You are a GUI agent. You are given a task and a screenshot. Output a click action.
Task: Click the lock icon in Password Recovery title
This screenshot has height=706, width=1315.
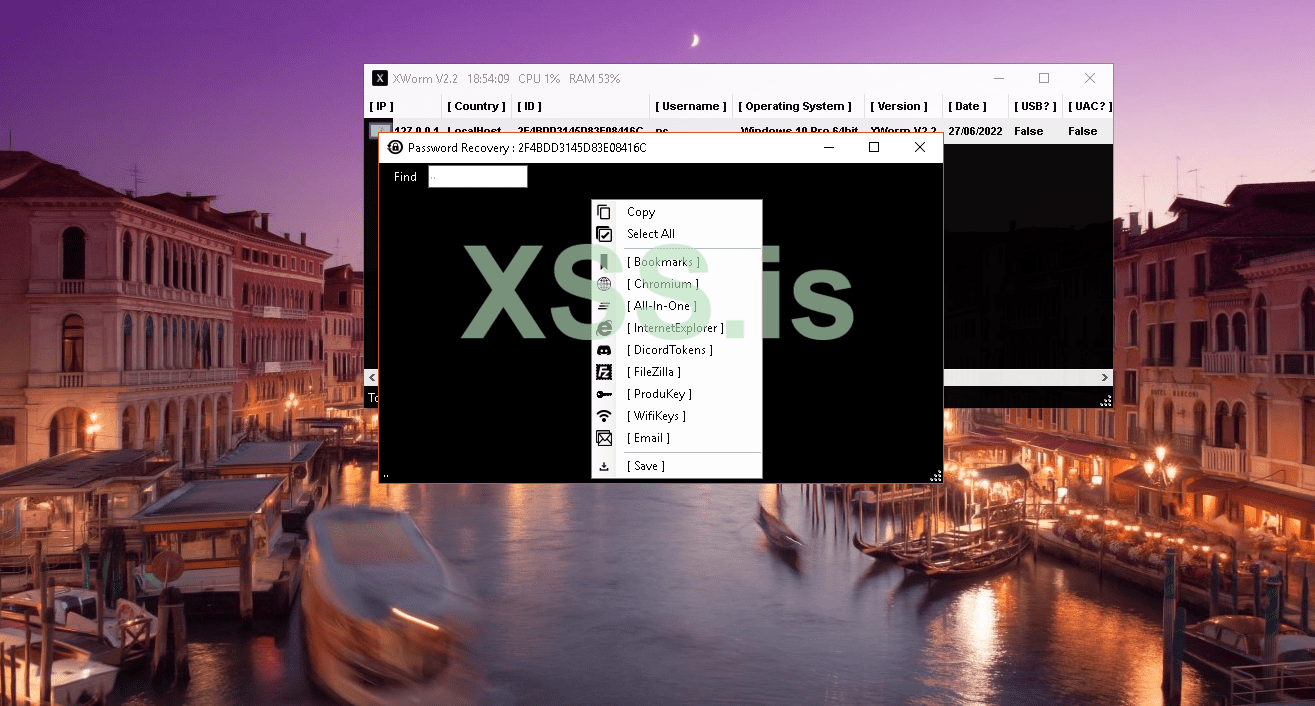coord(395,147)
